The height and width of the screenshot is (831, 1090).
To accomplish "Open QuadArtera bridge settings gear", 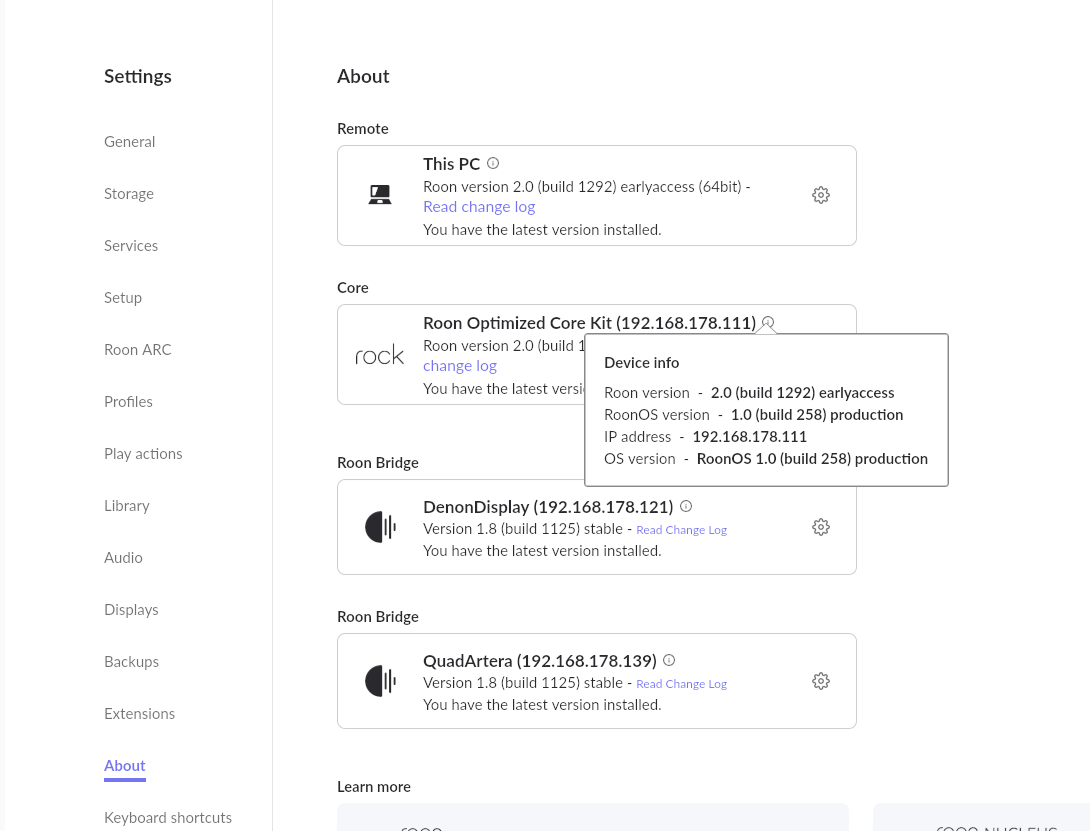I will [820, 682].
